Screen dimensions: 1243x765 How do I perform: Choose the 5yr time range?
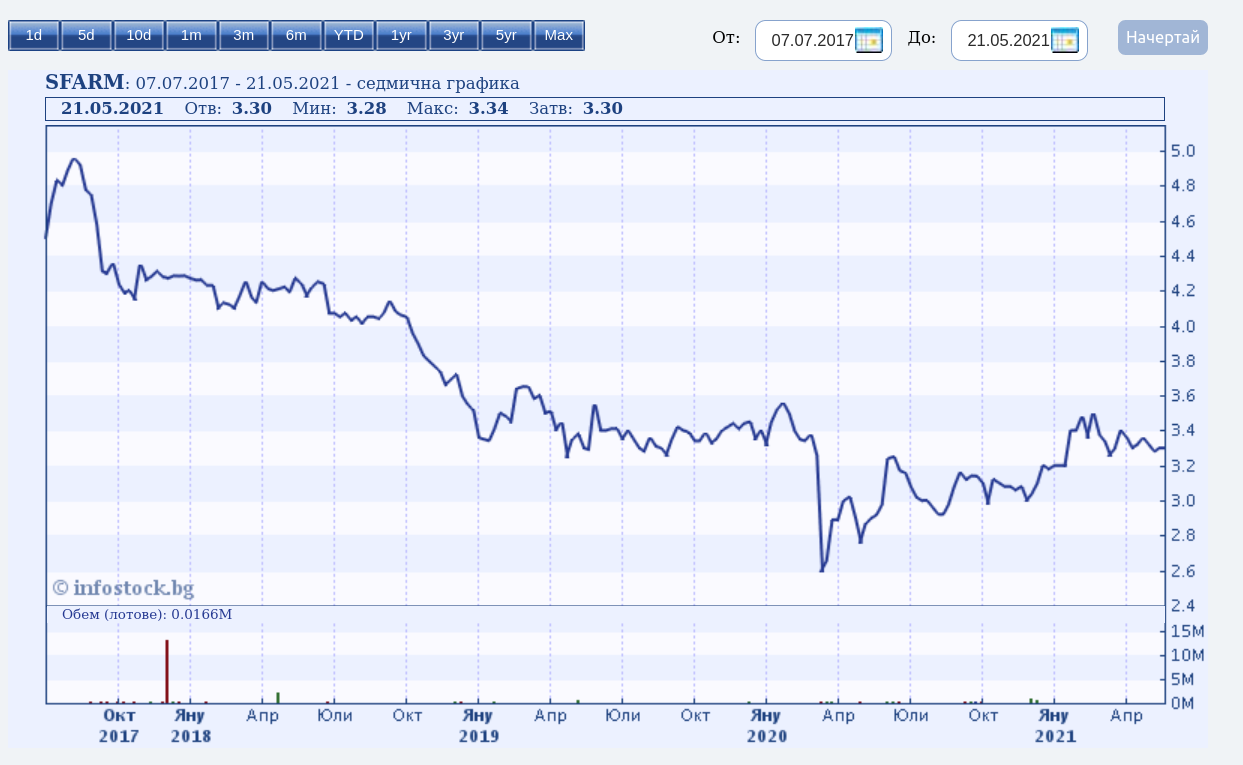pos(506,36)
